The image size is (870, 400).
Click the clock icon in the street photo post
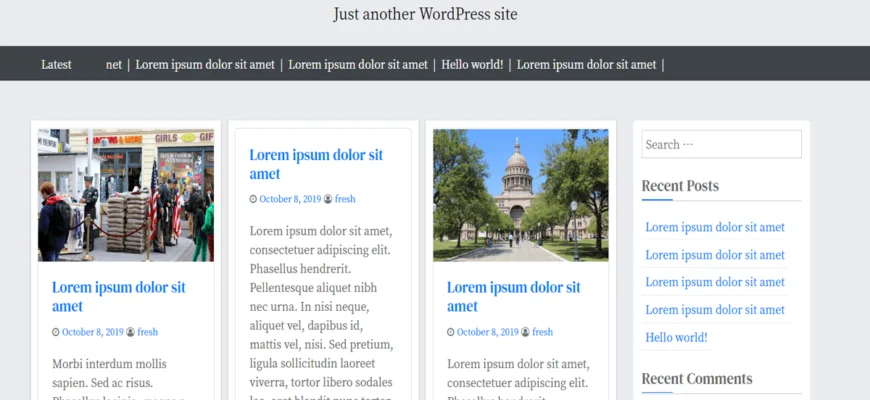(56, 332)
